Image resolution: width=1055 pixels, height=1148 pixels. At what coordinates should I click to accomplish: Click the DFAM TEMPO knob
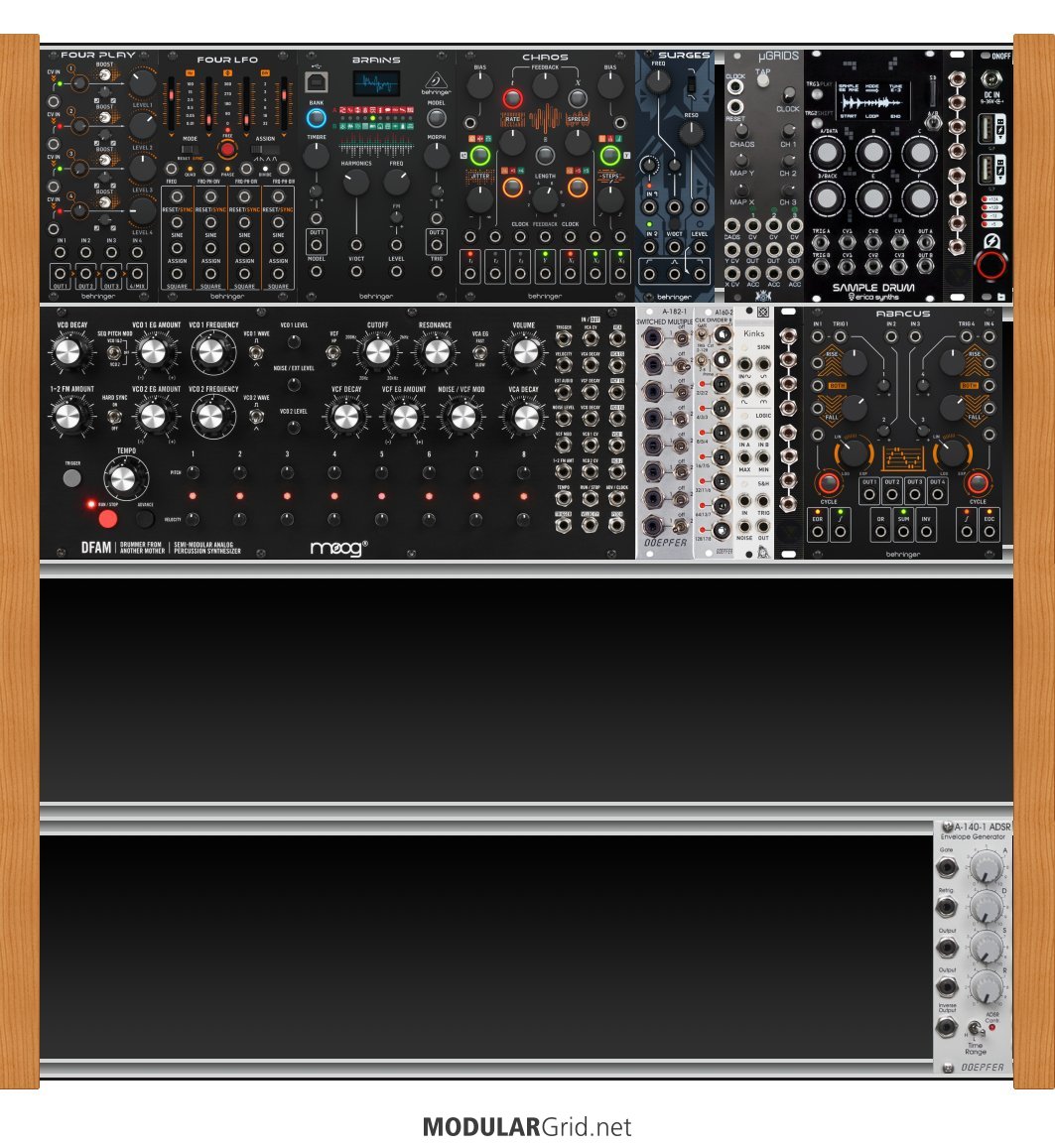pos(124,479)
